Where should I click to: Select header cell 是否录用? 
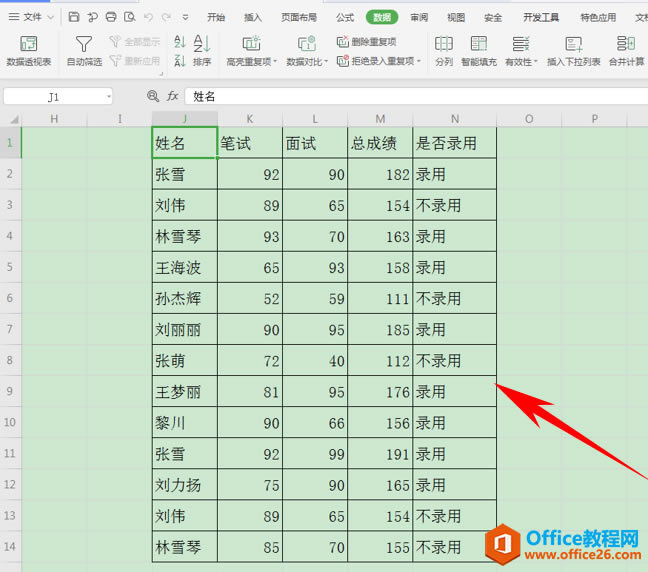[455, 143]
